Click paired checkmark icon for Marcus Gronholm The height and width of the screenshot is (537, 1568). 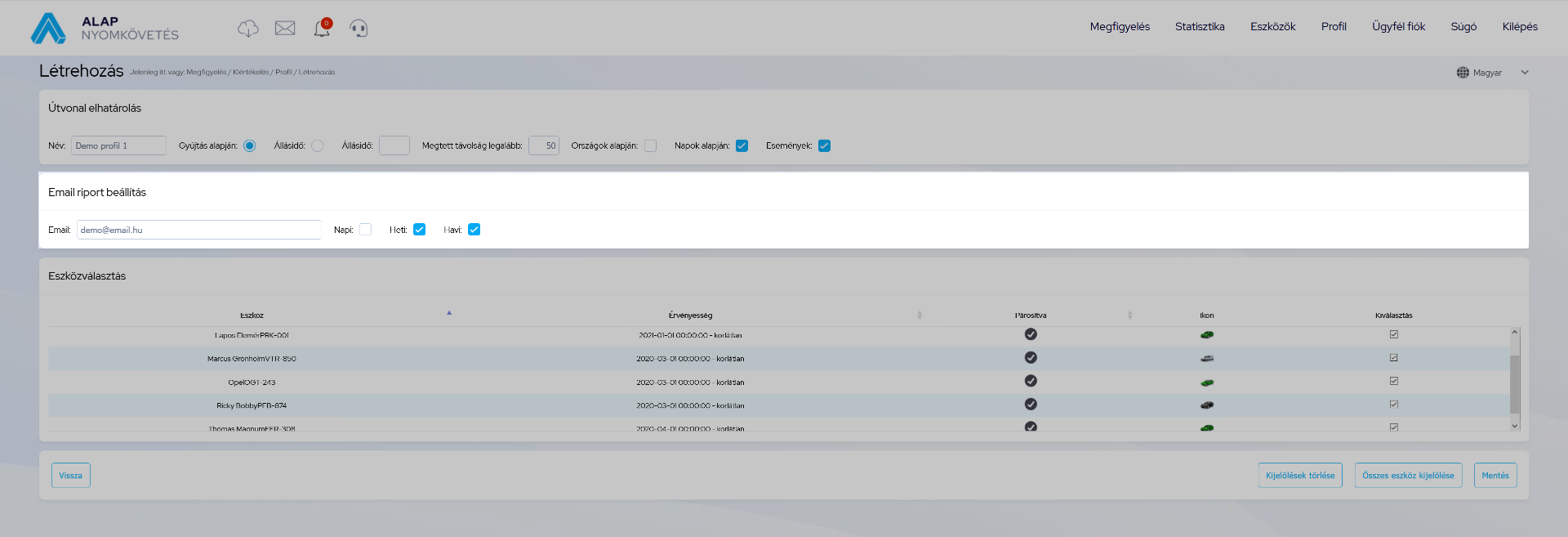pos(1031,358)
